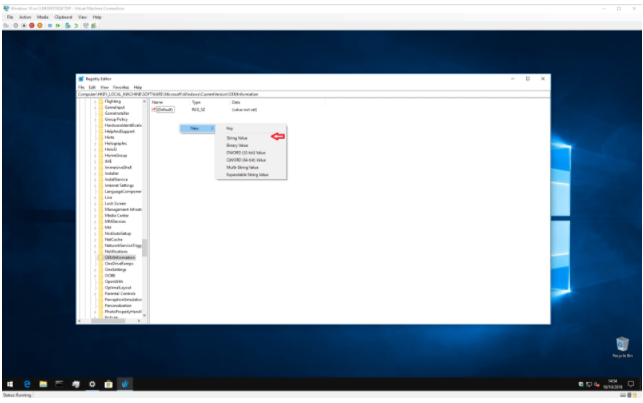Click the Ctrl+Alt+Delete icon in the VM toolbar
This screenshot has width=643, height=403.
(6, 25)
